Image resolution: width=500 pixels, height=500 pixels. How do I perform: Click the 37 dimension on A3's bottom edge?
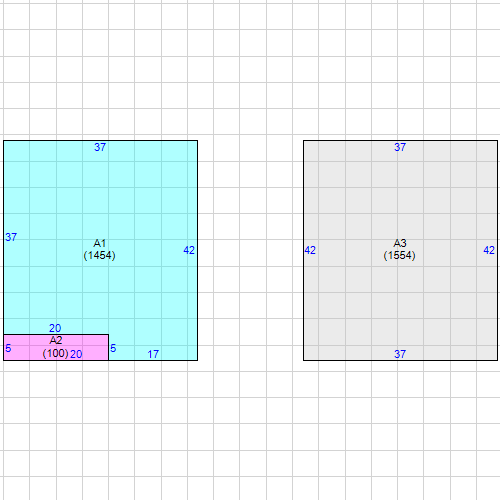pos(400,354)
